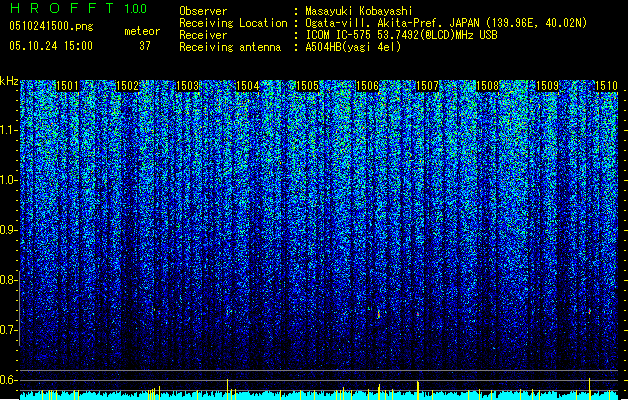Click the 0.6 kHz axis tick label
The height and width of the screenshot is (400, 629).
[9, 380]
